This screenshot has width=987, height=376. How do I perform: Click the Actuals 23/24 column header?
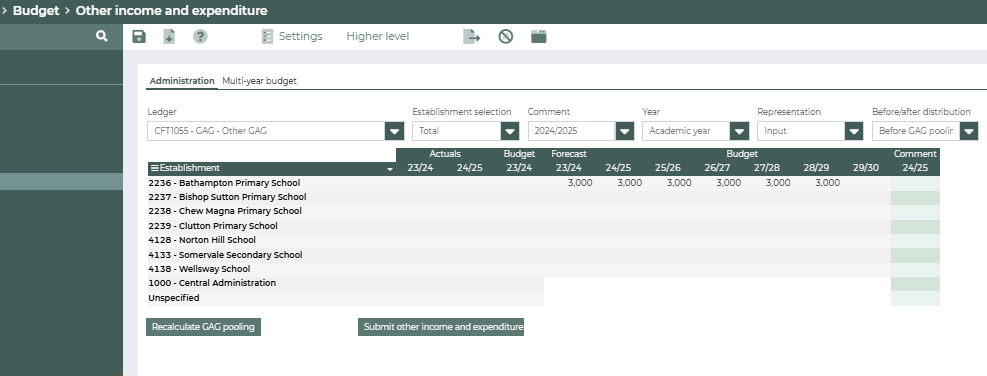(420, 168)
